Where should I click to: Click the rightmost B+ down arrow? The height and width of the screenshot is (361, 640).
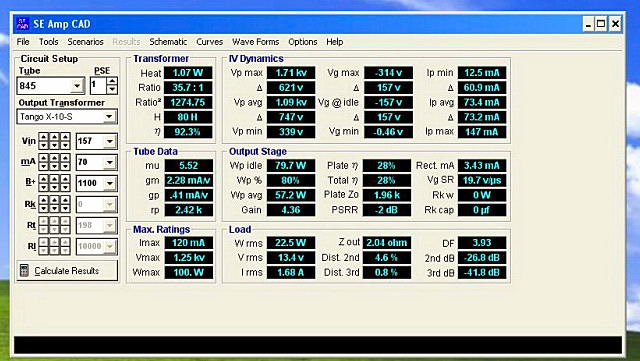[65, 187]
